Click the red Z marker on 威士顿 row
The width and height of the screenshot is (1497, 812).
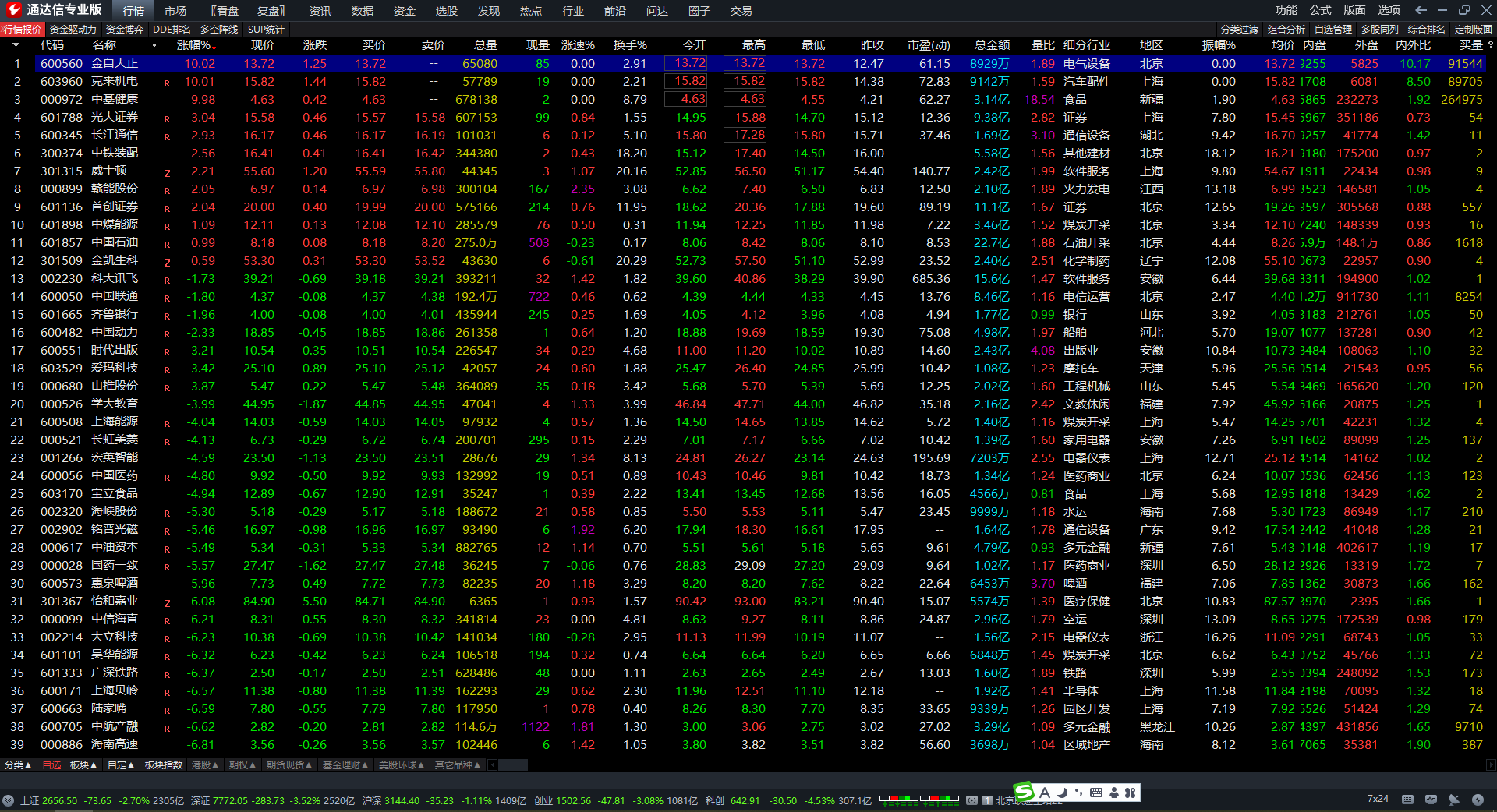tap(167, 172)
